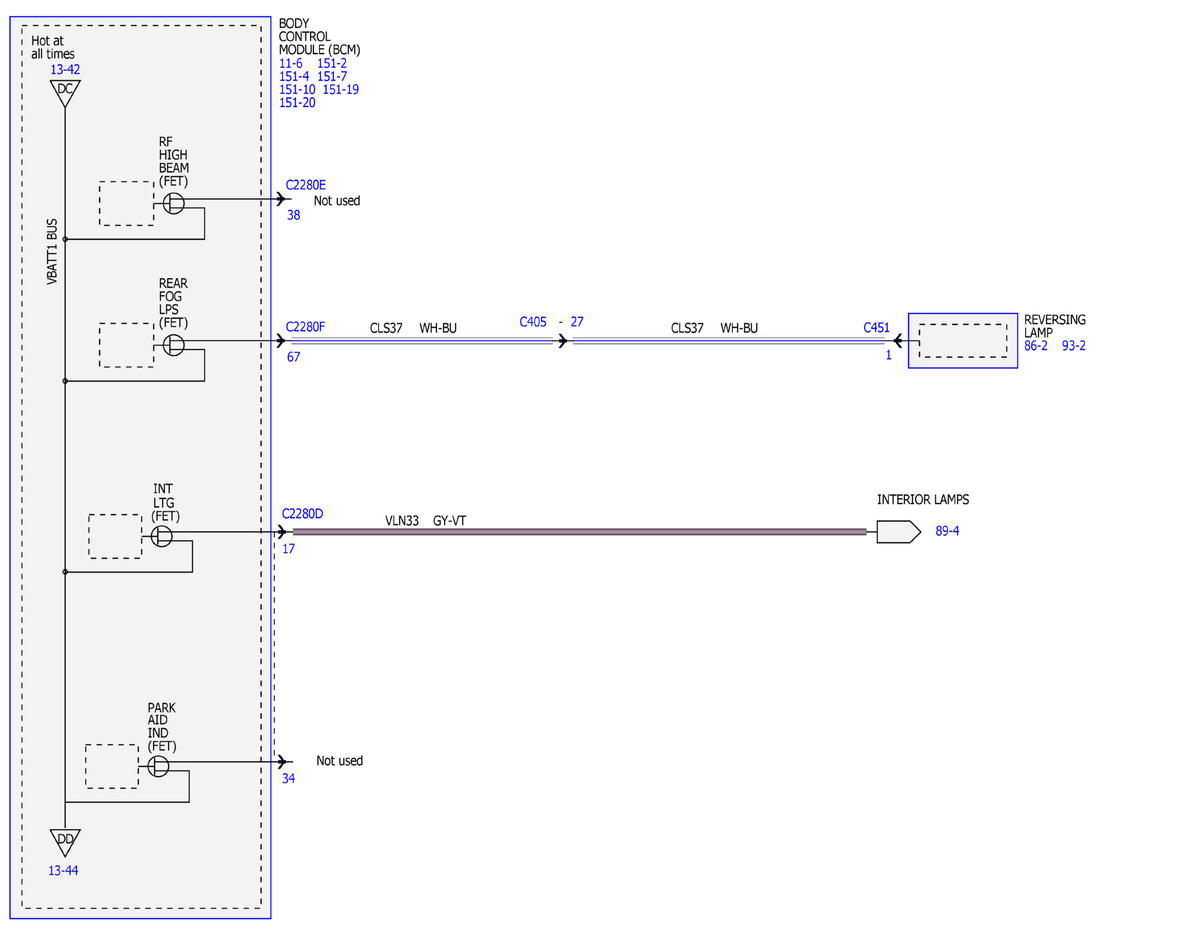This screenshot has width=1200, height=927.
Task: Open the 93-2 Reversing Lamp reference
Action: click(1074, 345)
